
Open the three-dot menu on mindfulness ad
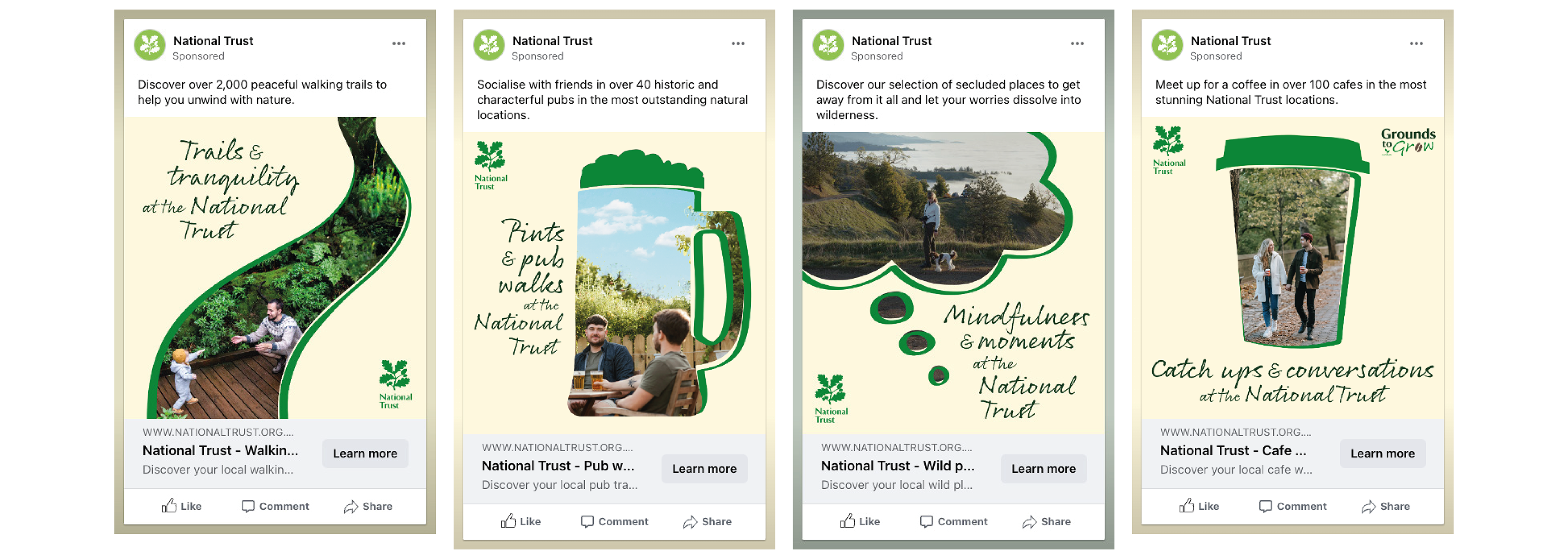click(x=1077, y=43)
